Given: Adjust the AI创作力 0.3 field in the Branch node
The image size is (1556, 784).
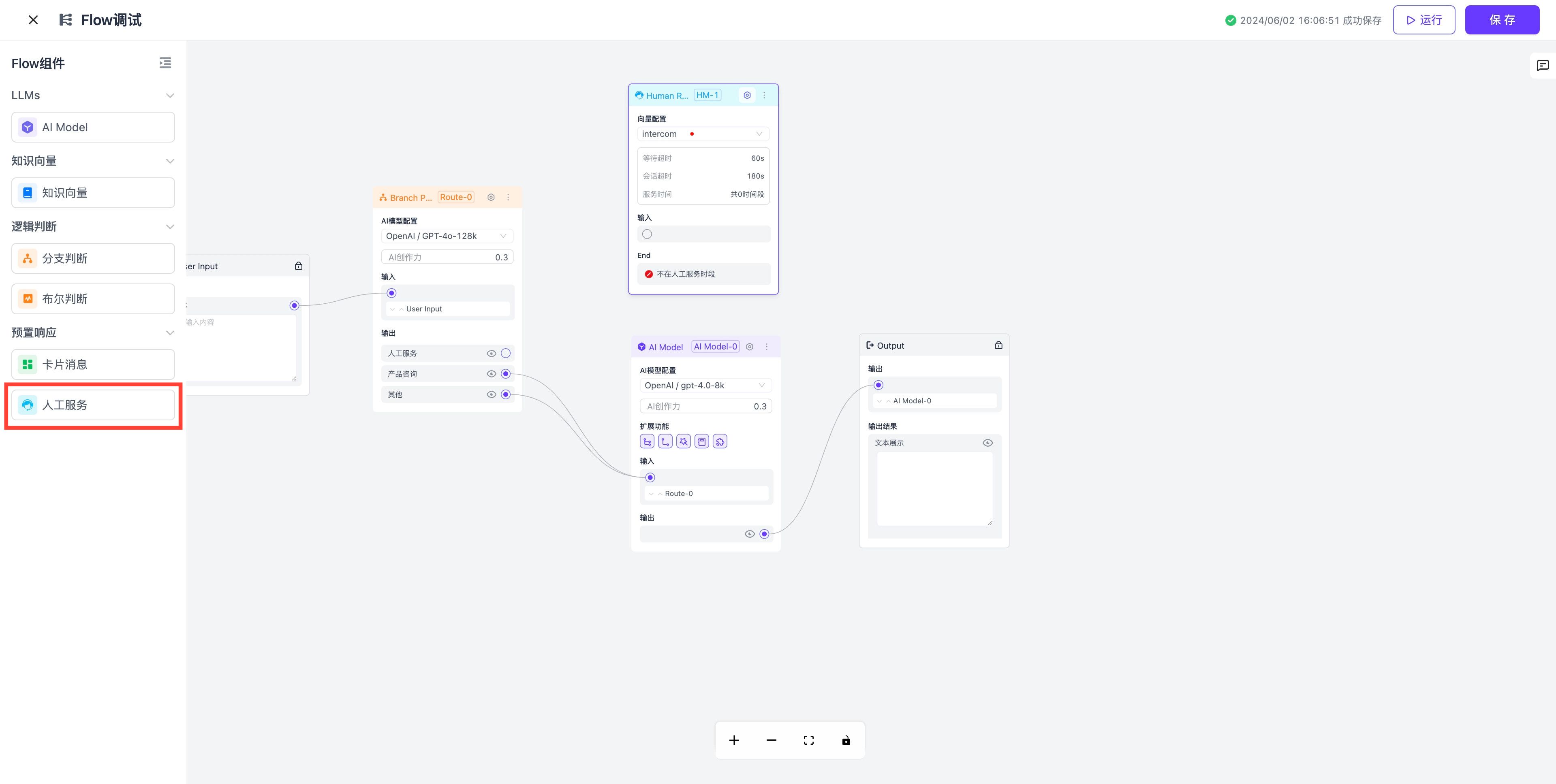Looking at the screenshot, I should (x=448, y=258).
